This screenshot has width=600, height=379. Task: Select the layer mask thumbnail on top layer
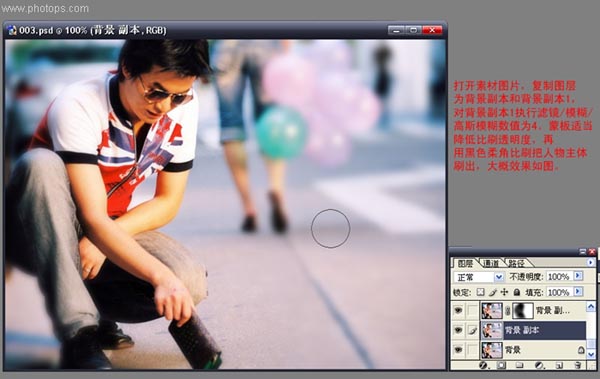(x=523, y=310)
